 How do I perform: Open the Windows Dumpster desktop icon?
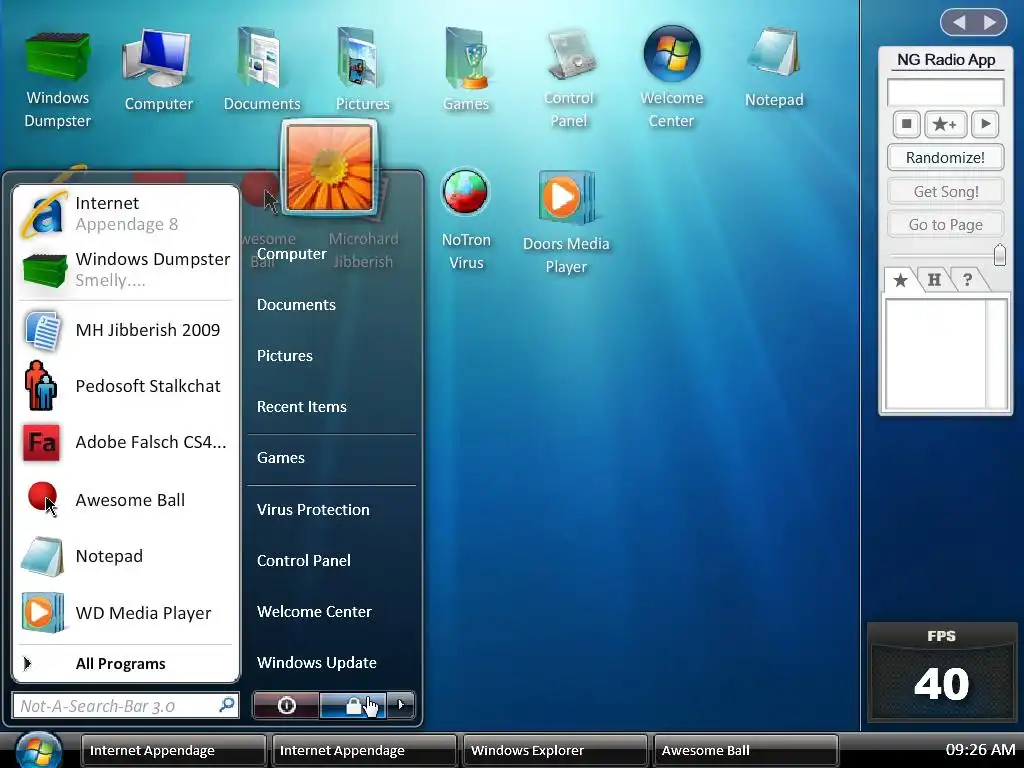point(57,78)
